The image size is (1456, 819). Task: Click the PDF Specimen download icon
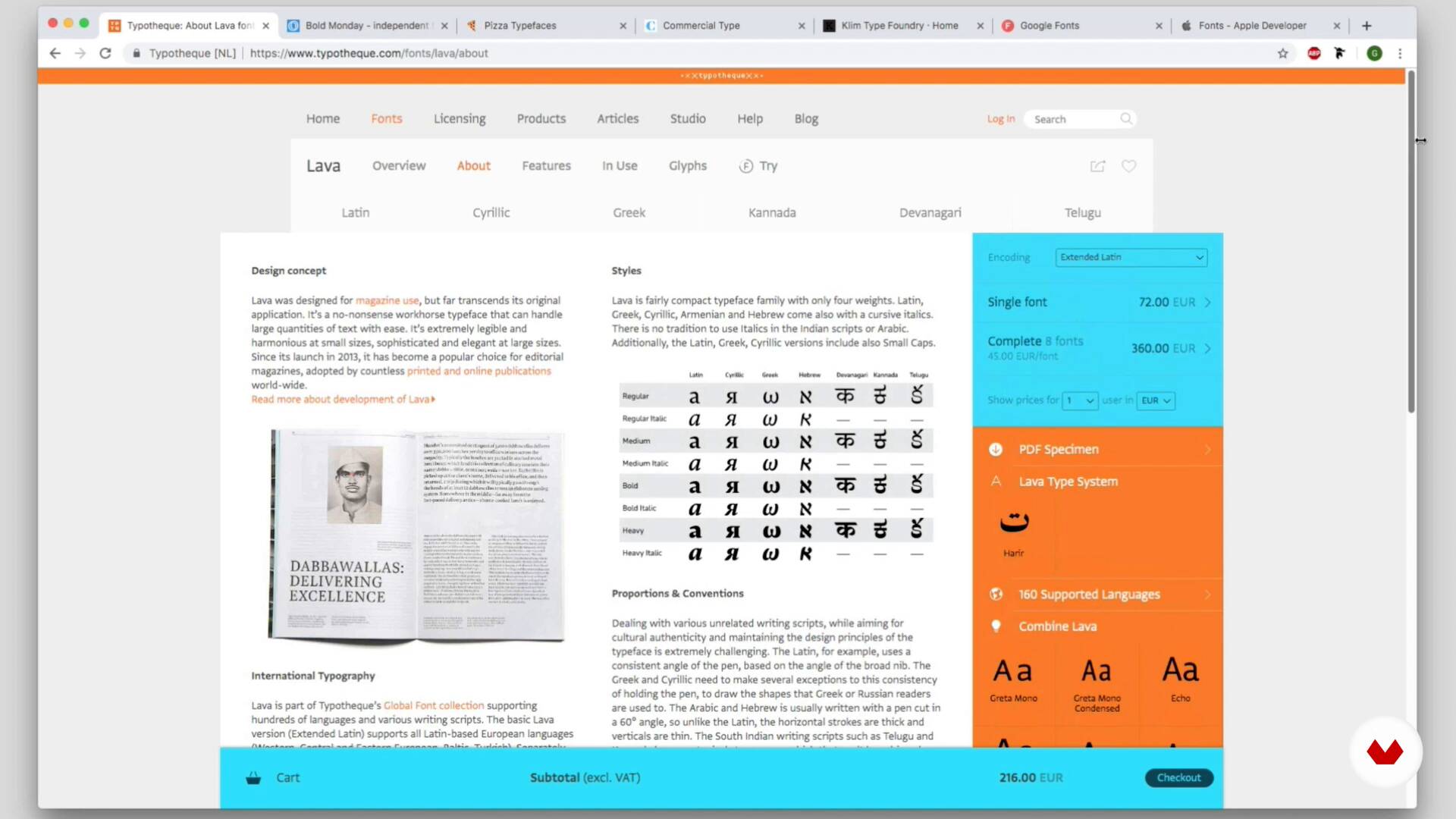coord(996,450)
